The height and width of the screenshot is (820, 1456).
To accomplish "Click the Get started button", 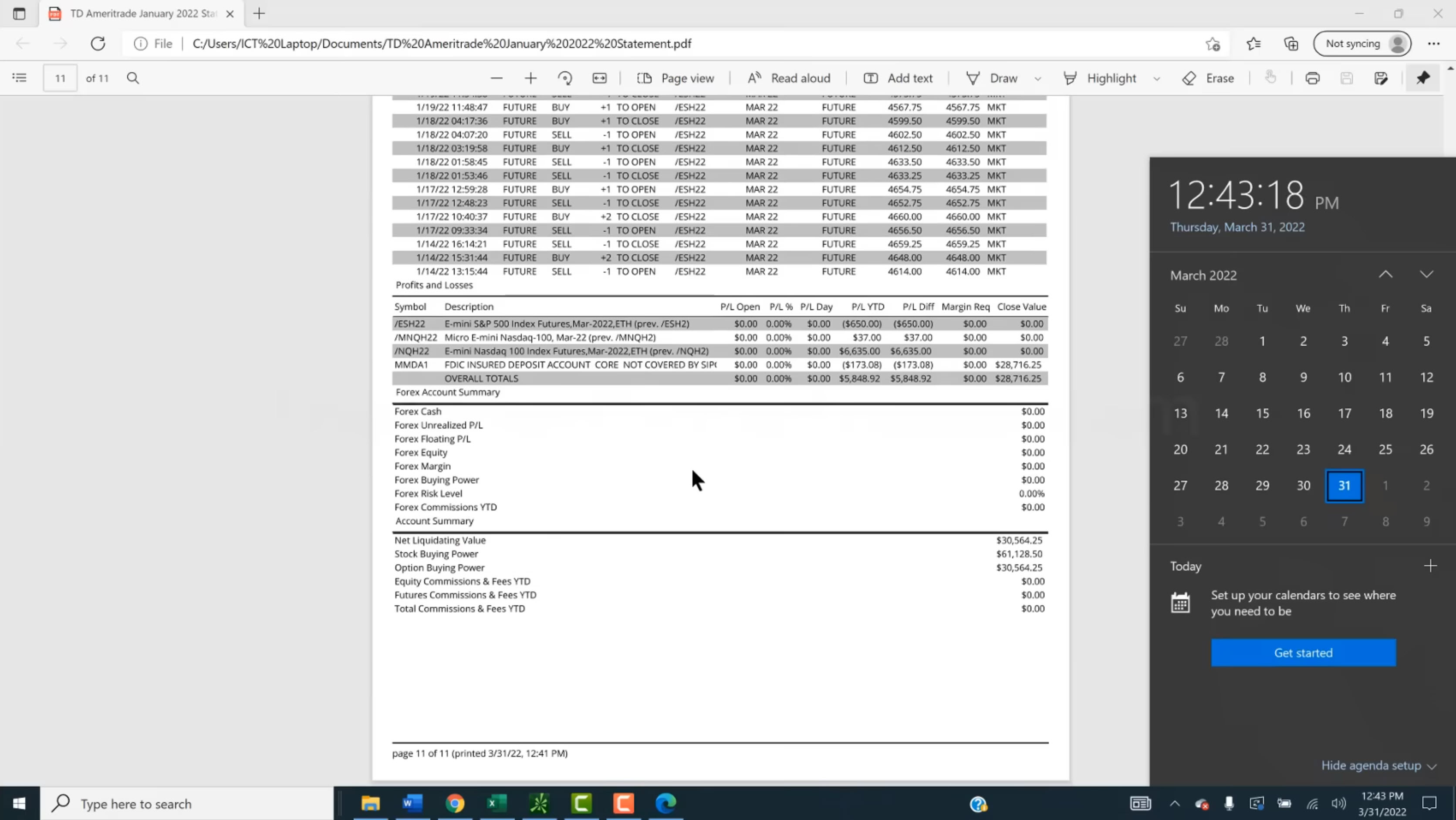I will point(1303,653).
